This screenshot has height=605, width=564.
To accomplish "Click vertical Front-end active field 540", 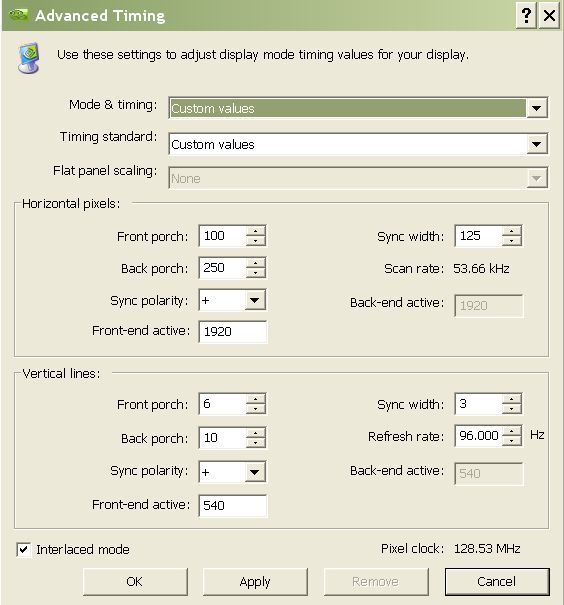I will (233, 505).
